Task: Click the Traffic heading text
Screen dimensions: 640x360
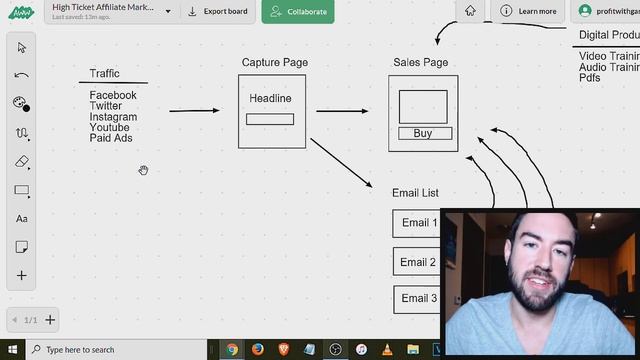Action: point(104,73)
